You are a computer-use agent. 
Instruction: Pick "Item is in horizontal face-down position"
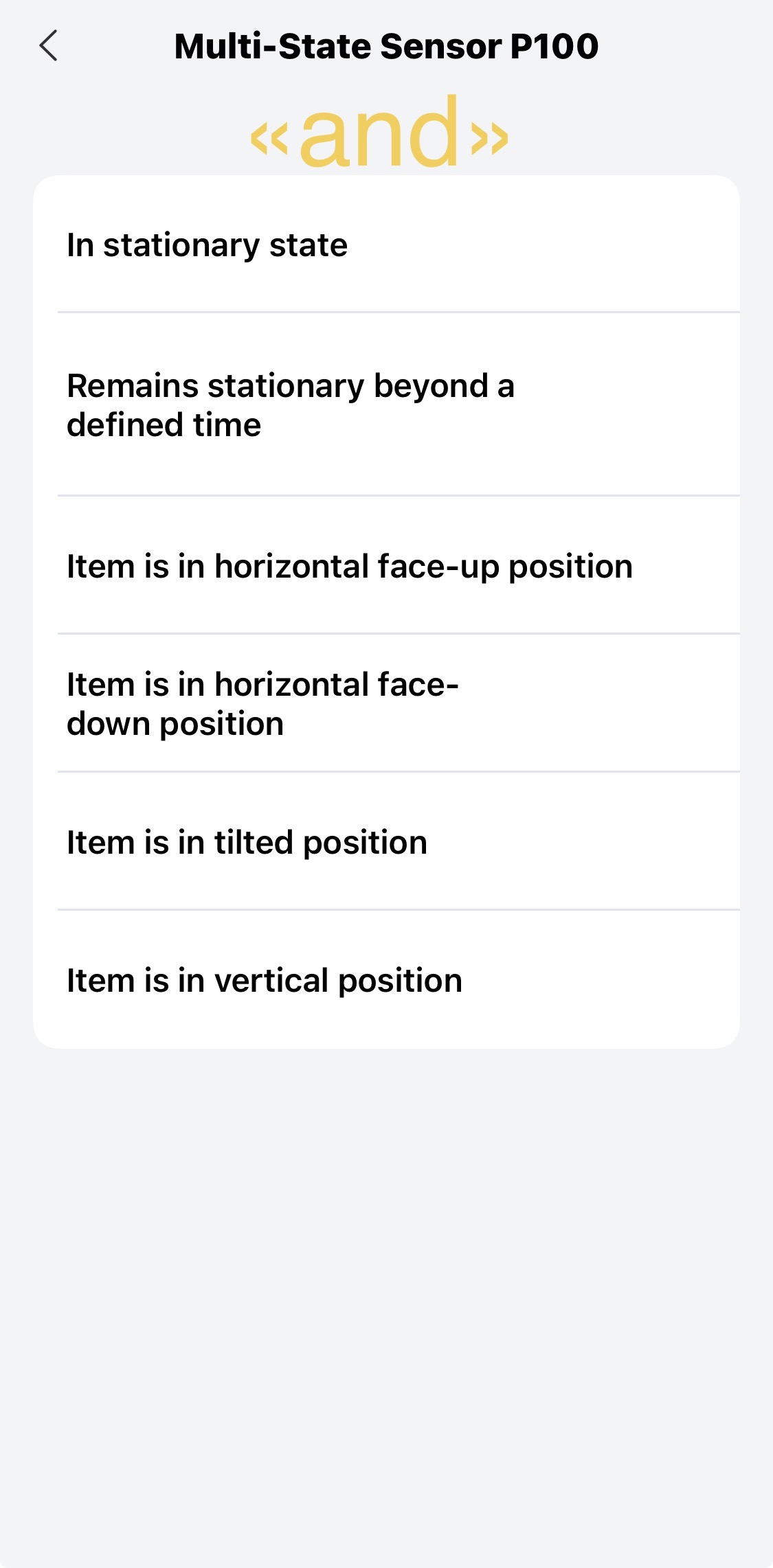(x=386, y=704)
